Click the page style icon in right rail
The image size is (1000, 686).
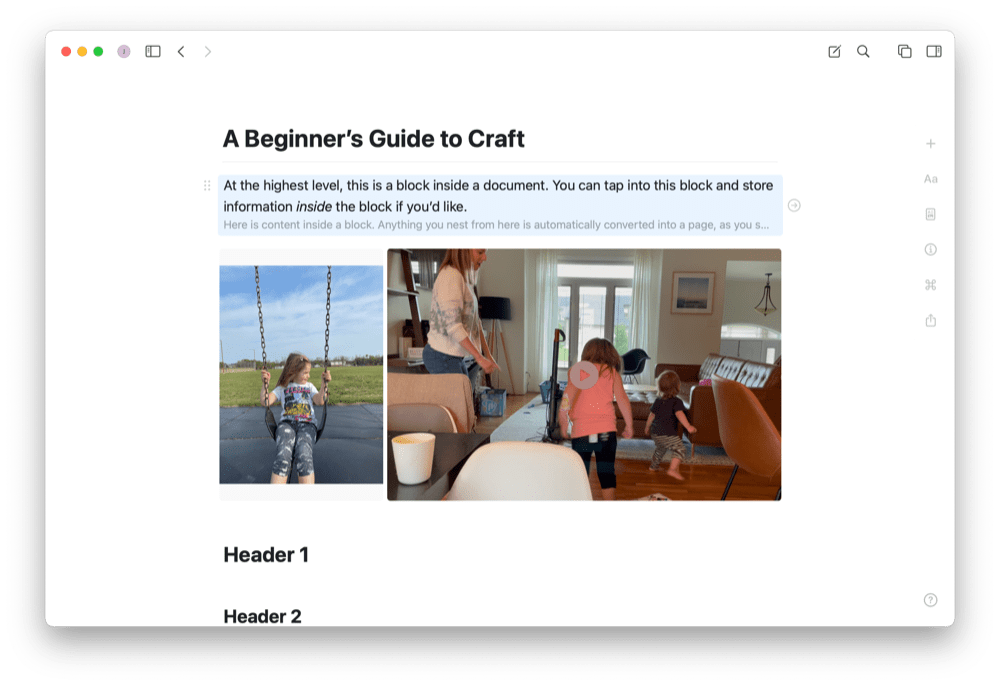point(930,214)
